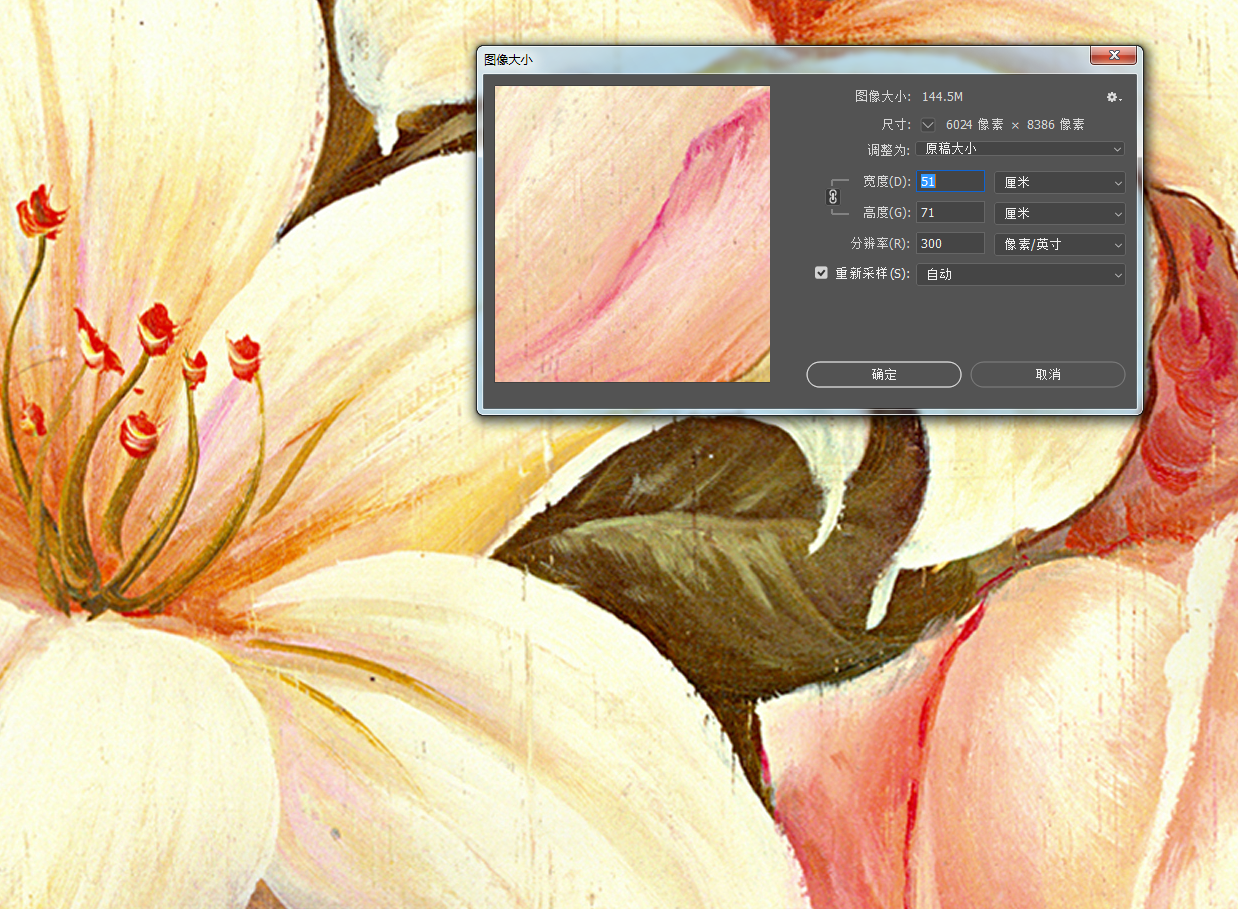The height and width of the screenshot is (909, 1238).
Task: Open the gear settings menu in dialog
Action: coord(1114,97)
